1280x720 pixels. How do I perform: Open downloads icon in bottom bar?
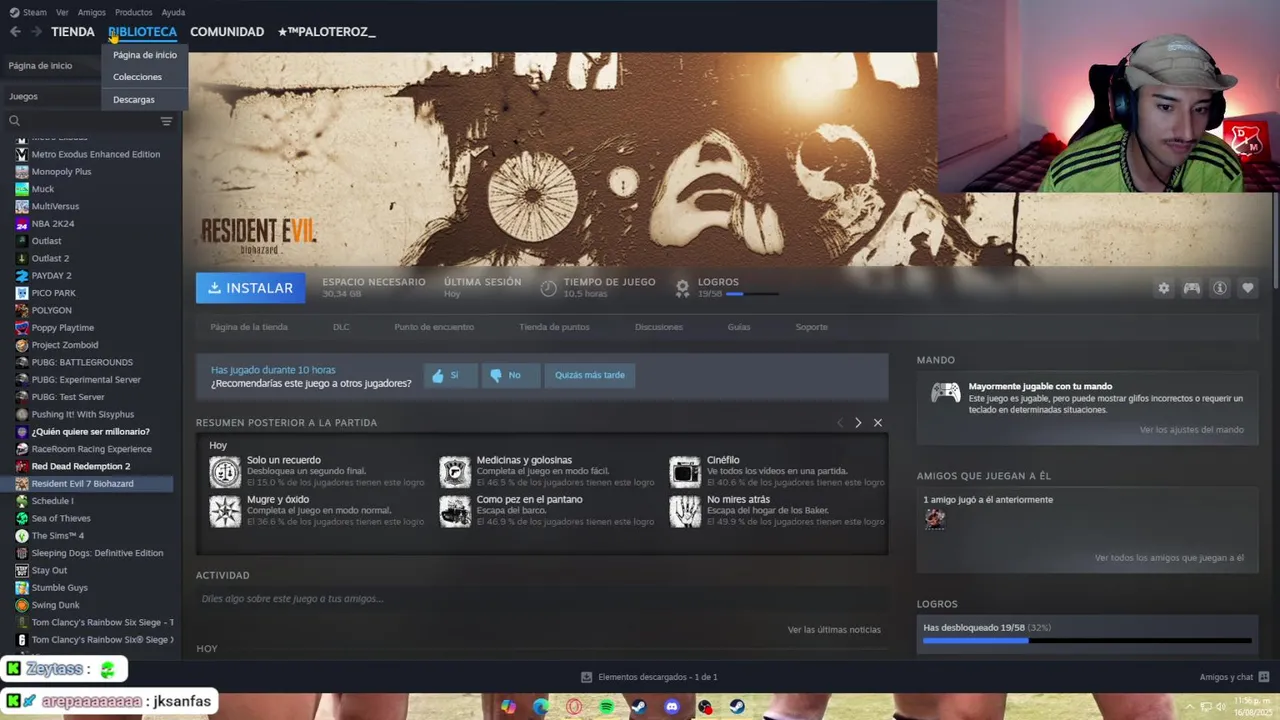coord(587,677)
